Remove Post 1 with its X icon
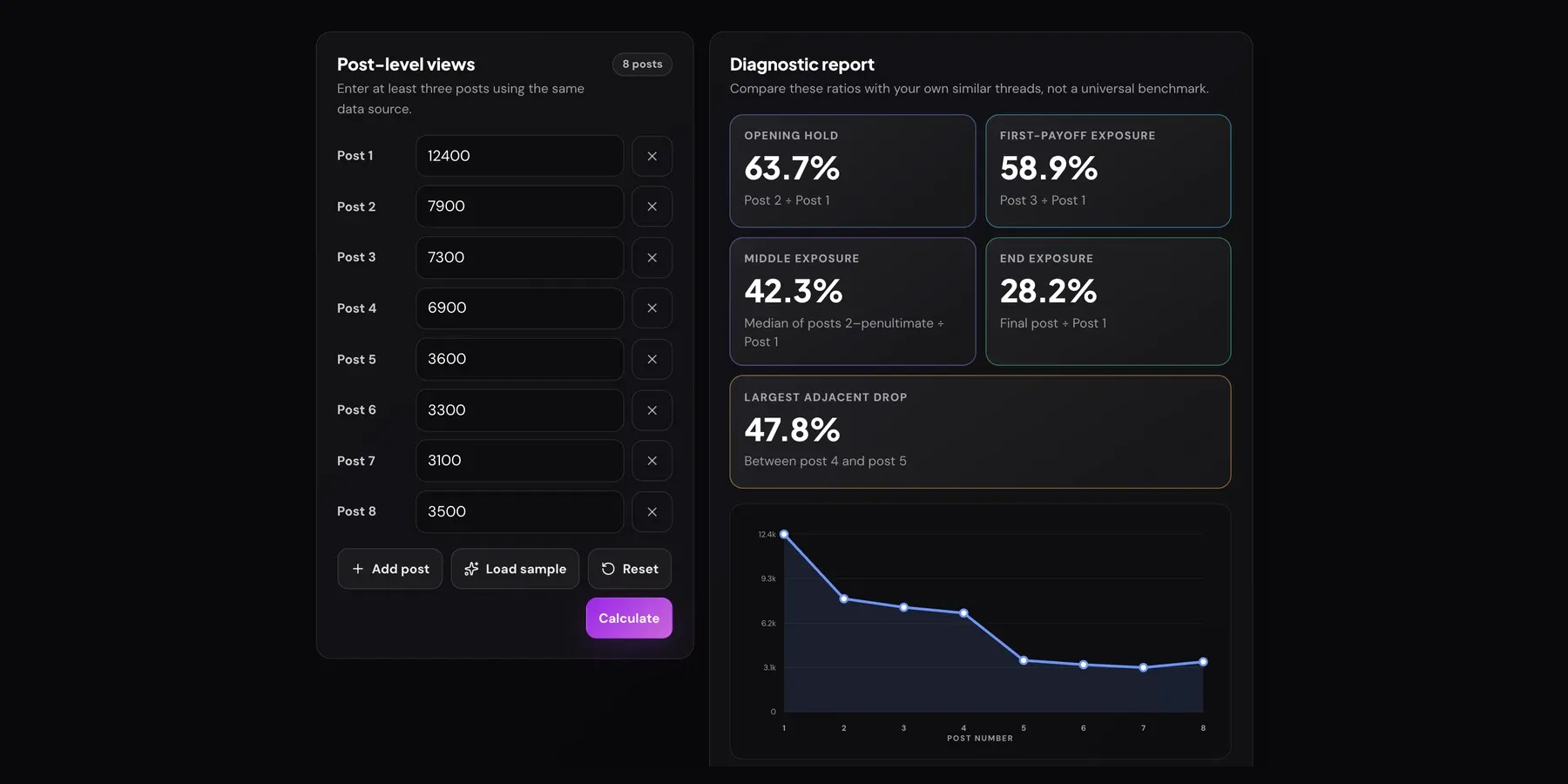1568x784 pixels. tap(652, 156)
